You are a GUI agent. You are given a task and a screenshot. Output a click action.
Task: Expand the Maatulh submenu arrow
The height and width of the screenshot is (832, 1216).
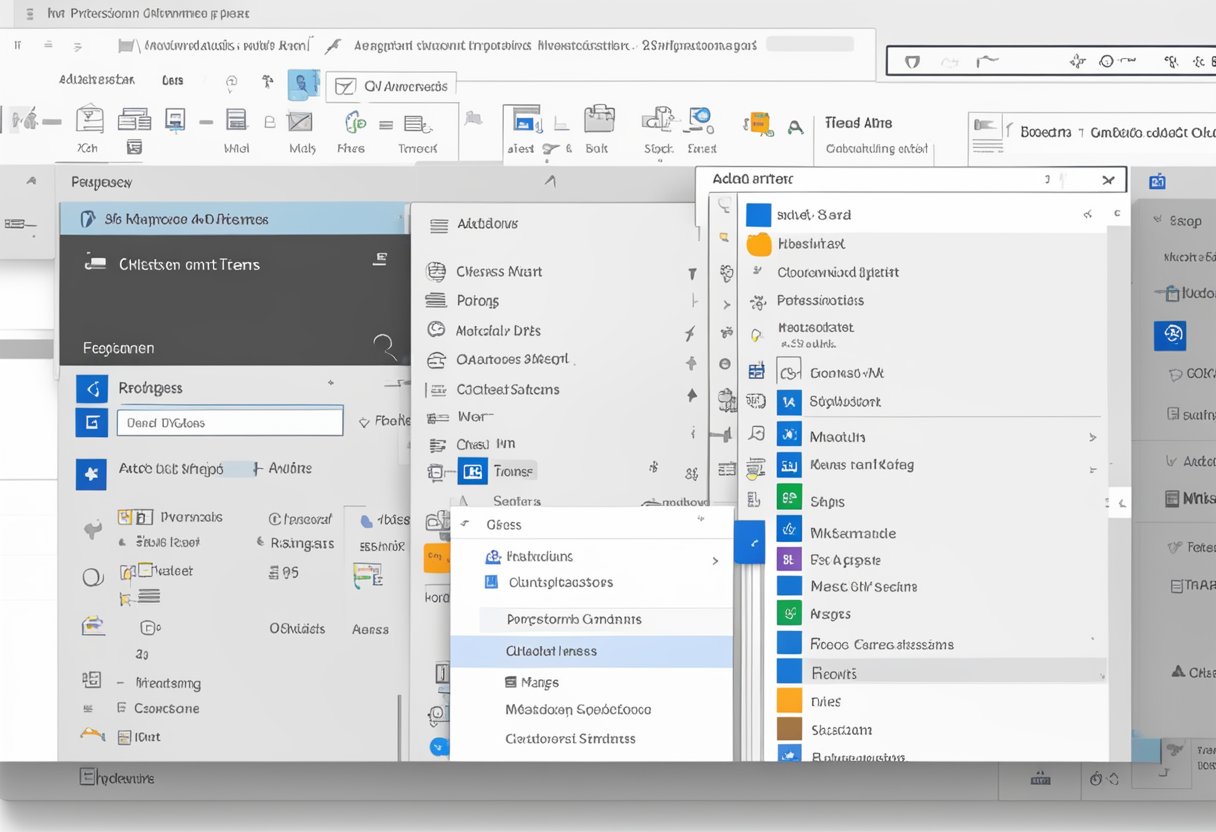pos(1091,436)
